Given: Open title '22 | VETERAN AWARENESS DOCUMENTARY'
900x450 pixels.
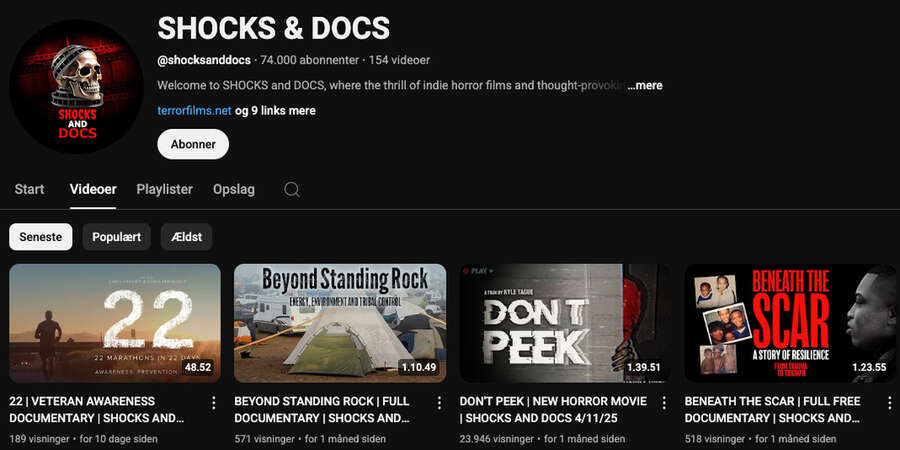Looking at the screenshot, I should tap(96, 409).
